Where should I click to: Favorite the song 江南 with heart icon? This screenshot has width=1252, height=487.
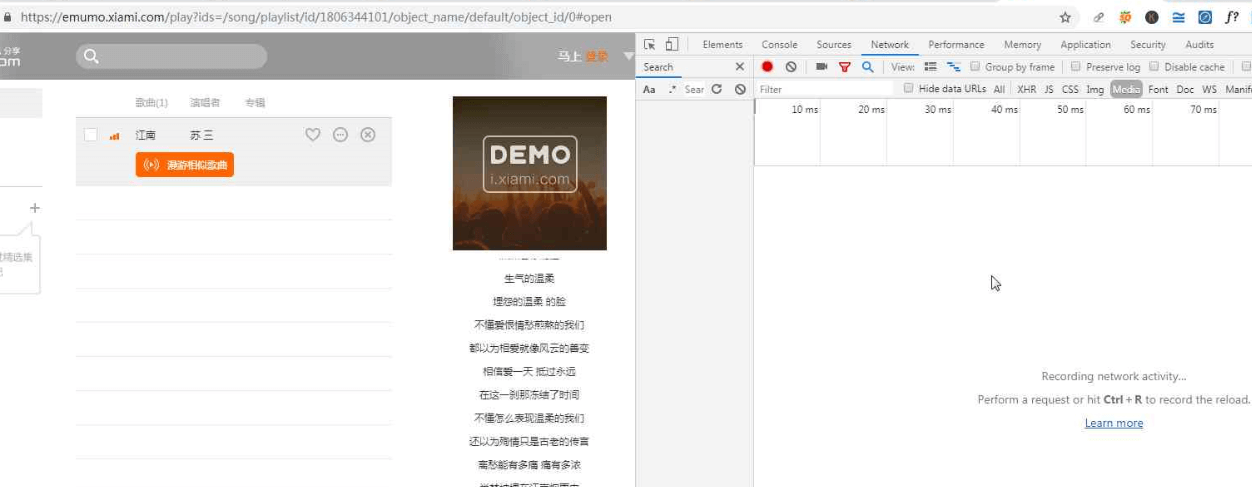(x=313, y=135)
